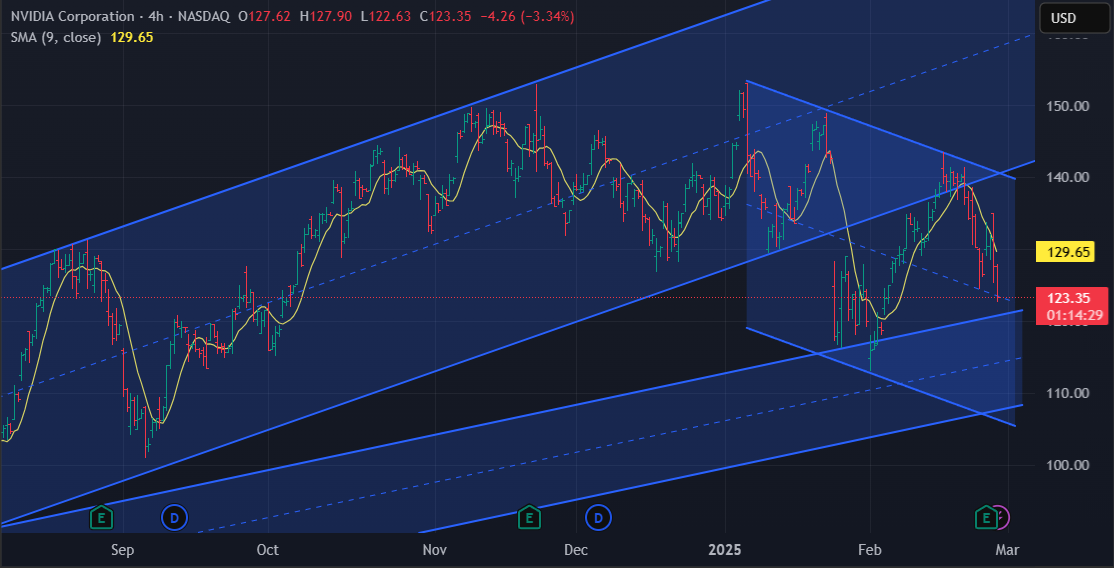This screenshot has width=1114, height=568.
Task: Click the close value C123.35 in the header
Action: 445,16
